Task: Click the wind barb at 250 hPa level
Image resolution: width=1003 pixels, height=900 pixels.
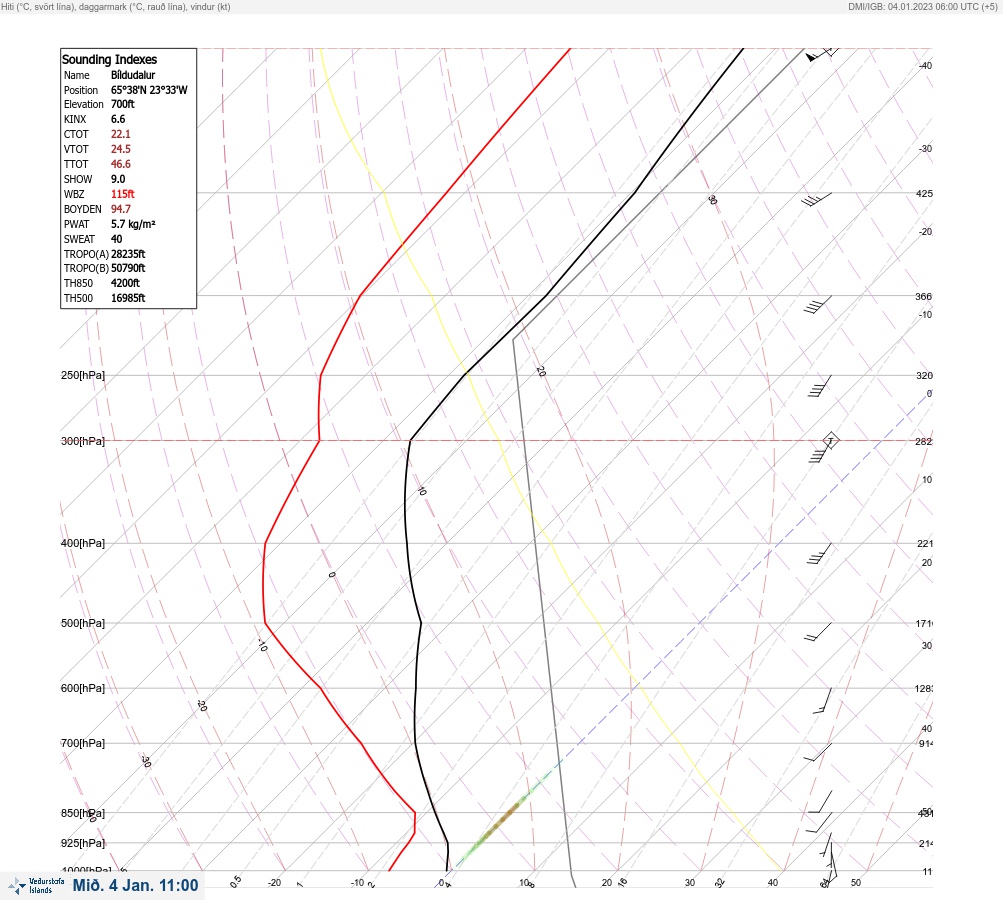Action: 819,386
